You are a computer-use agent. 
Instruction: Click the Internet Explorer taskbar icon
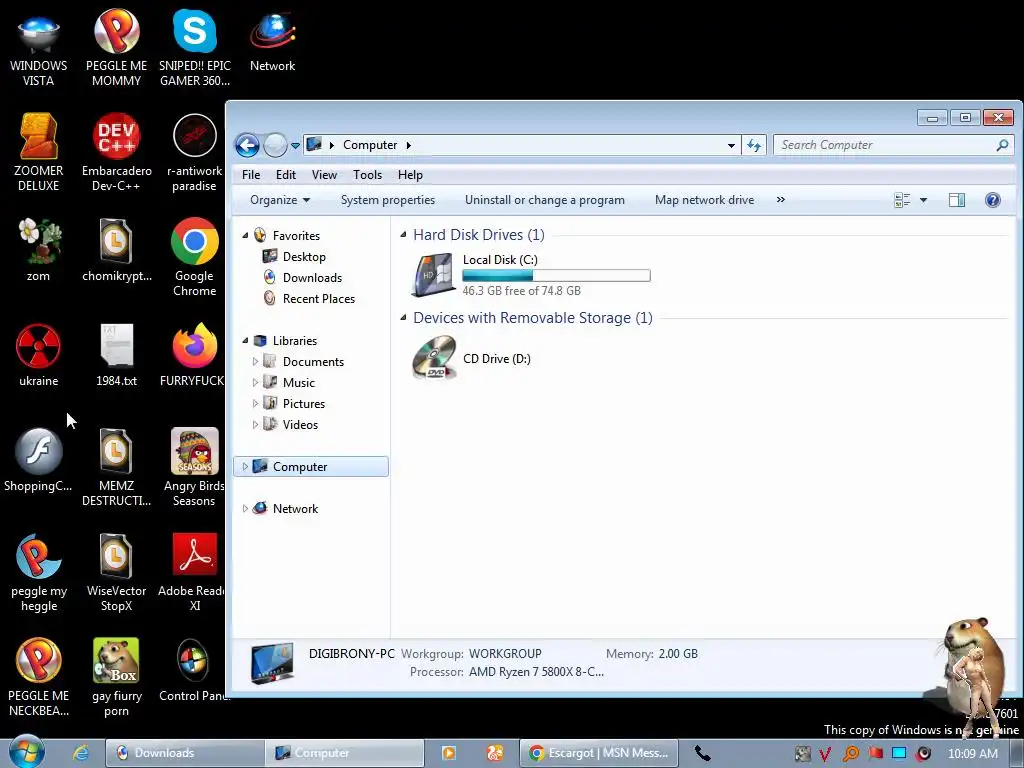click(x=80, y=753)
